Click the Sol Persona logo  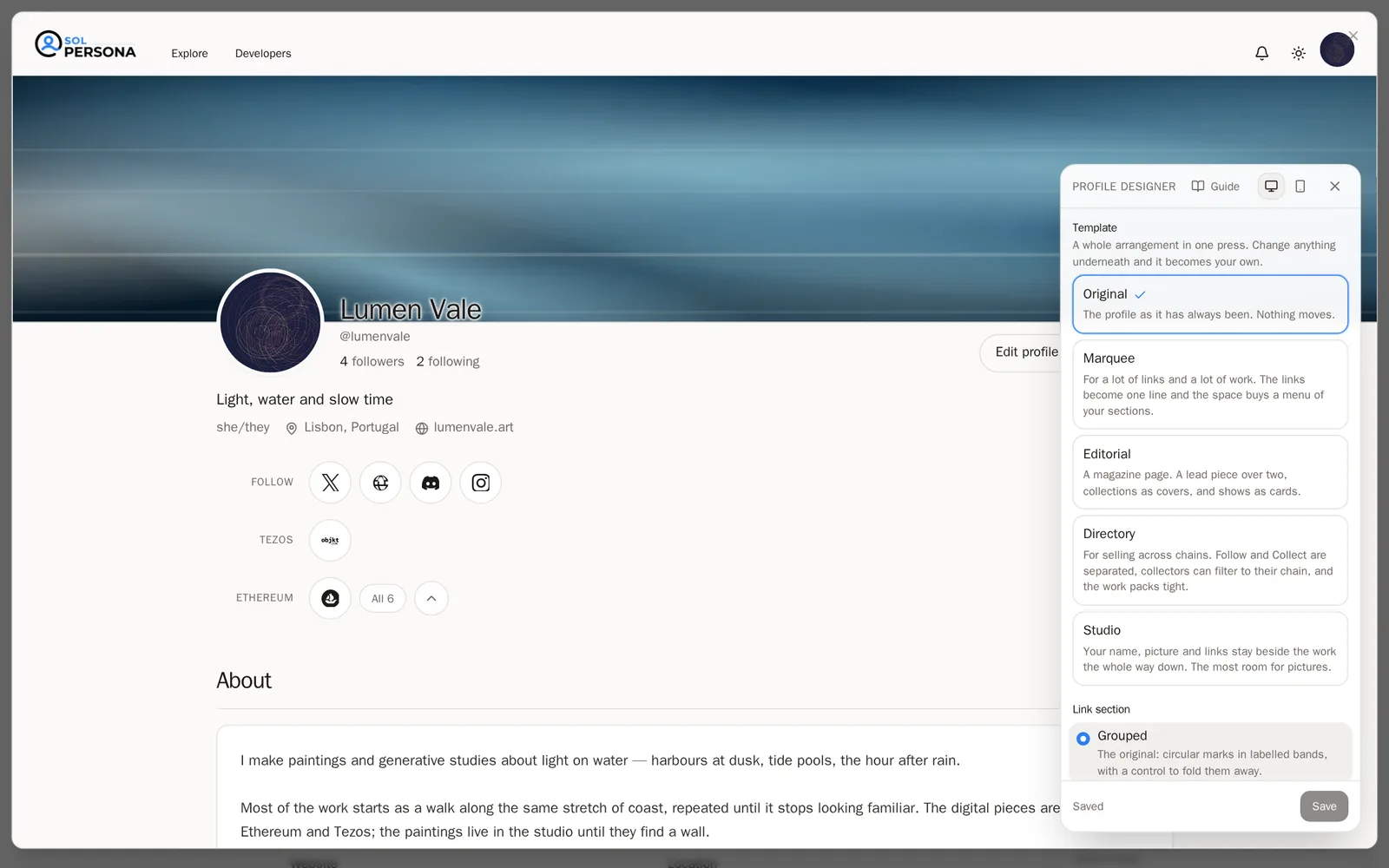coord(85,45)
